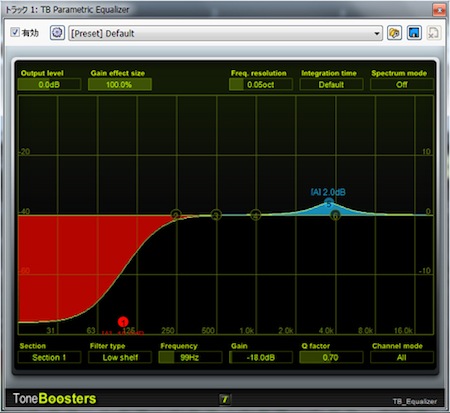Select red EQ band node 1
Viewport: 450px width, 413px height.
[123, 322]
